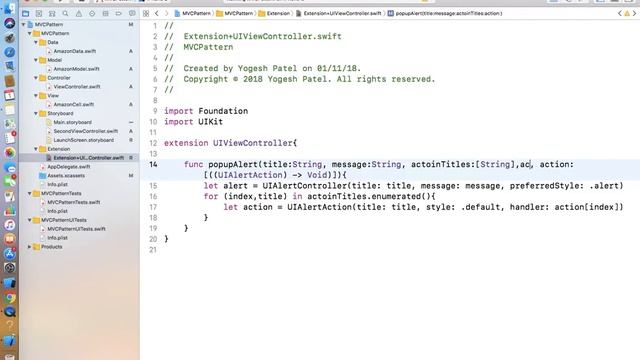Open LaunchScreen.storyboard
Viewport: 640px width, 360px height.
pyautogui.click(x=84, y=140)
